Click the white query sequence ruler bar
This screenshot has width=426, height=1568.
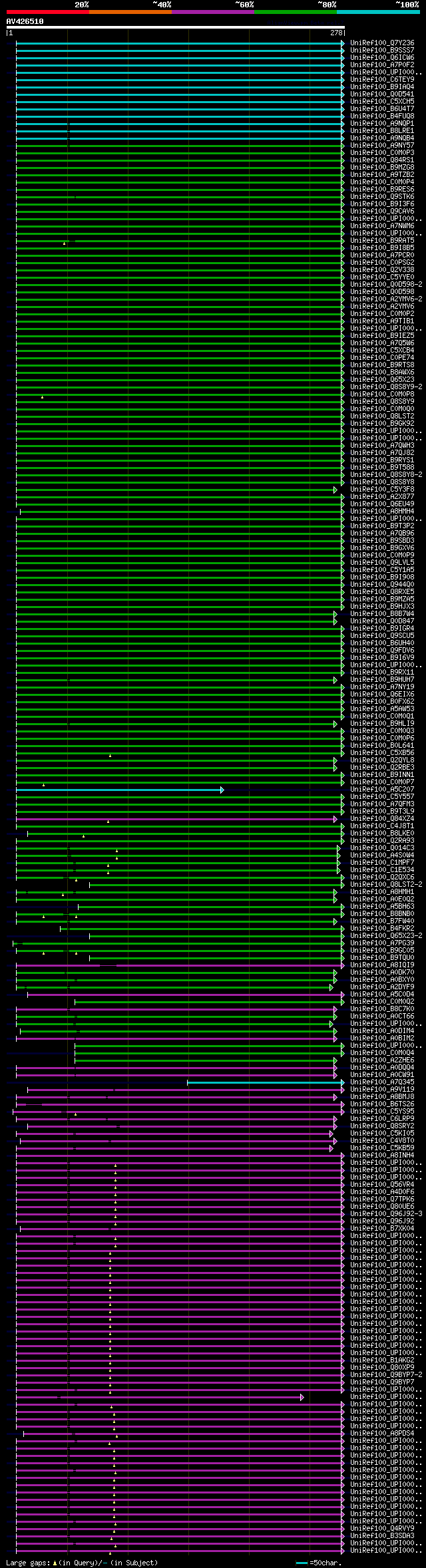click(x=175, y=28)
